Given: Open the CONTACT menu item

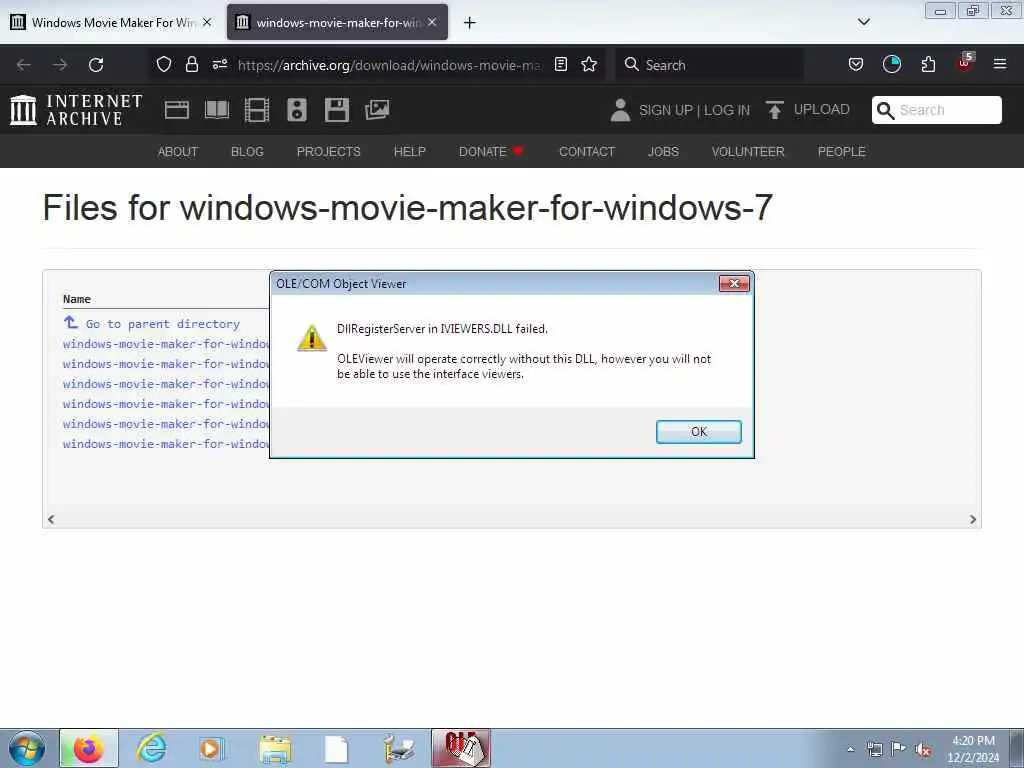Looking at the screenshot, I should [586, 152].
